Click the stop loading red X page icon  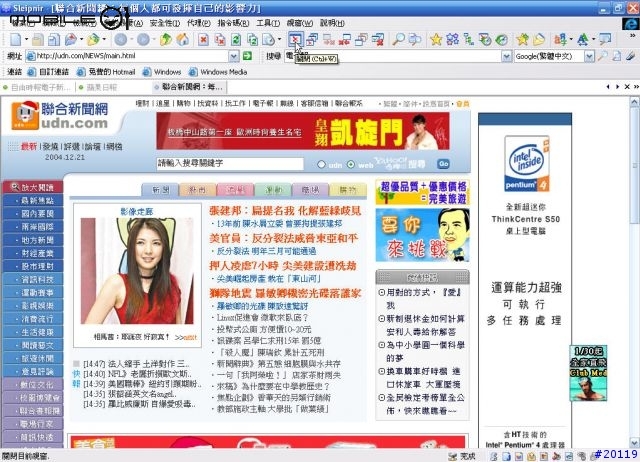(x=203, y=40)
